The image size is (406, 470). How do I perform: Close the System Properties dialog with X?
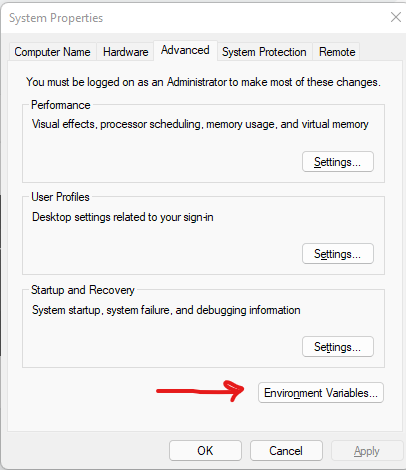[396, 17]
